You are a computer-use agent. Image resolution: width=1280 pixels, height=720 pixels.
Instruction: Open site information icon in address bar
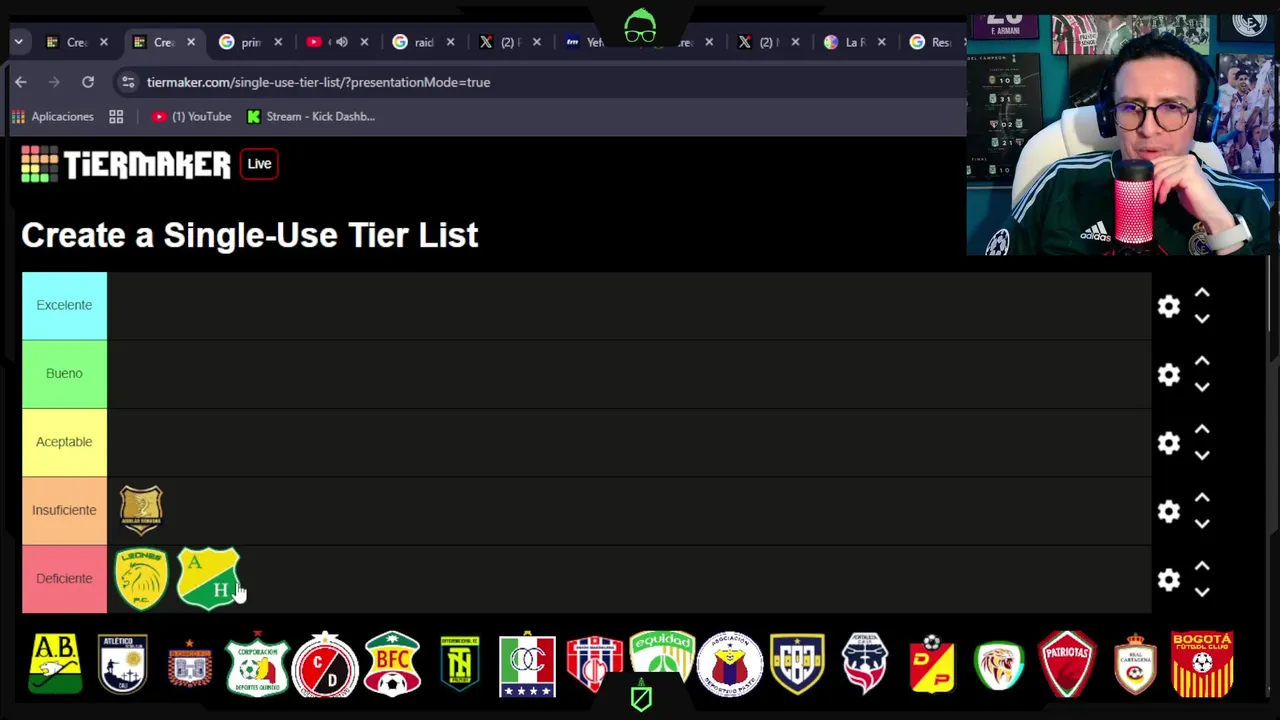[128, 82]
